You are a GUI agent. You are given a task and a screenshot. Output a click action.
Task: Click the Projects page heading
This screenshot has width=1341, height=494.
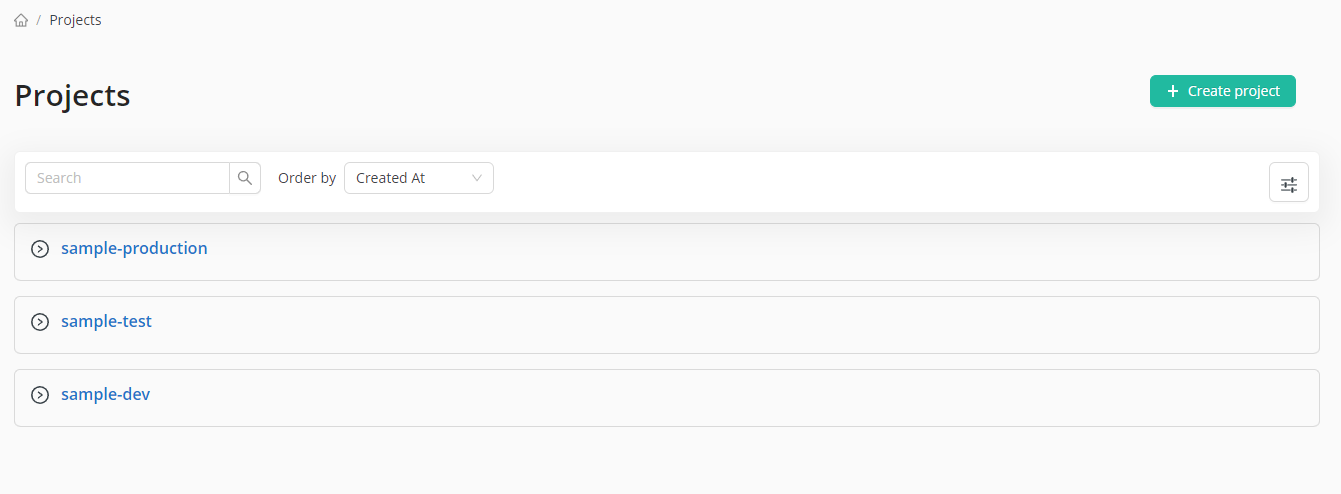[72, 95]
